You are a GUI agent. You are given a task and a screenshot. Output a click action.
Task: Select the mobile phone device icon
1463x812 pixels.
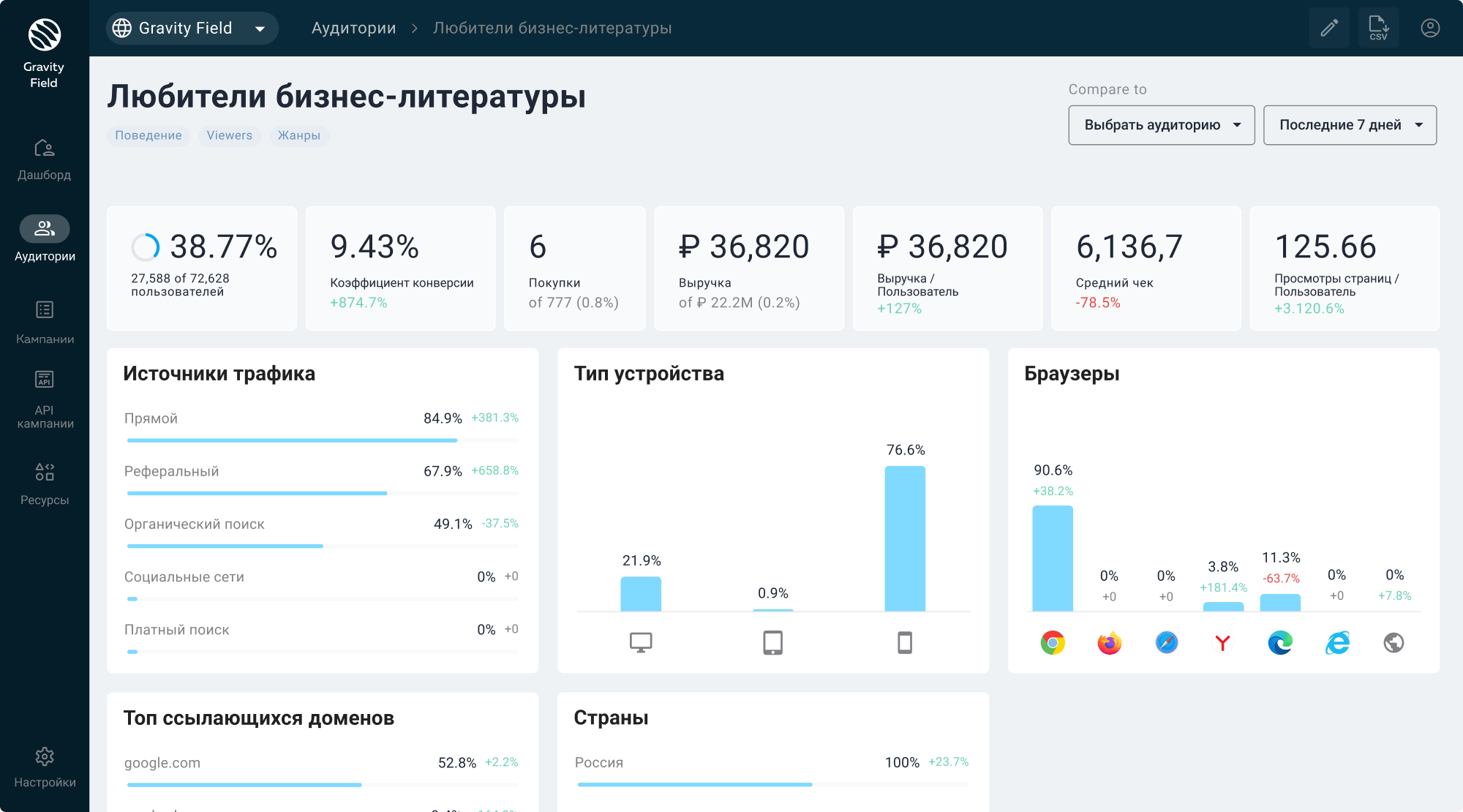(x=905, y=642)
